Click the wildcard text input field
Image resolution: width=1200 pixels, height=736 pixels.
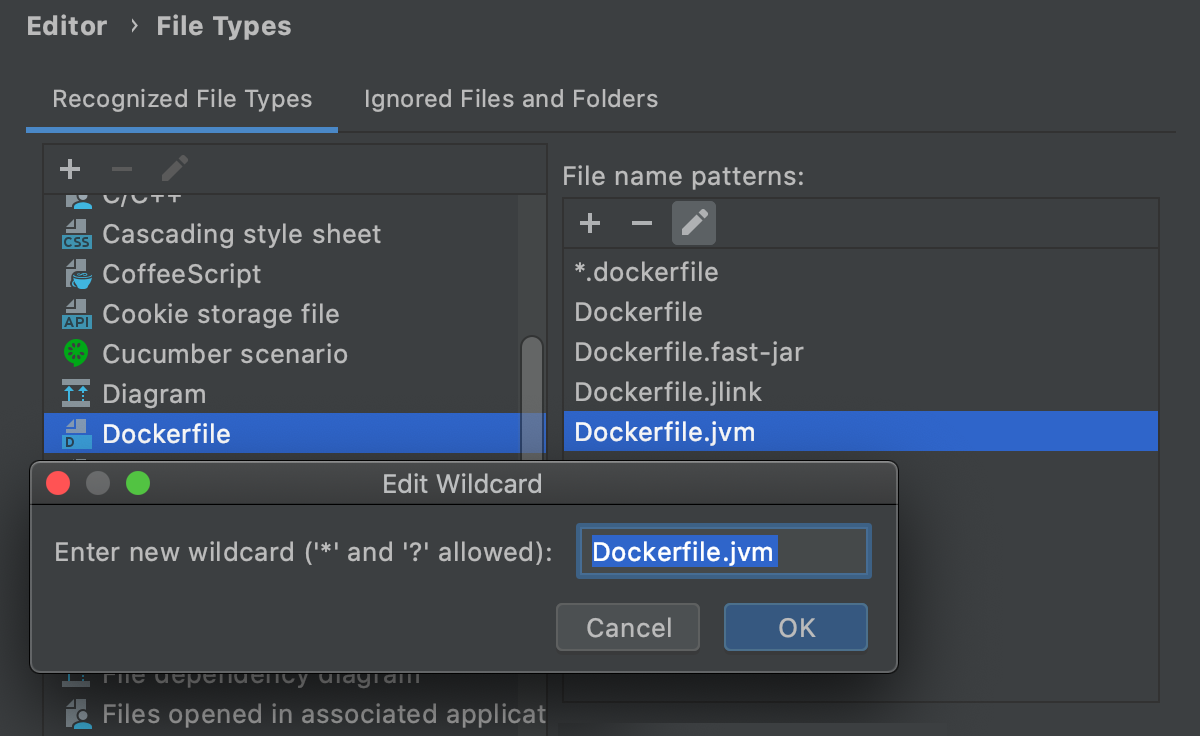(723, 552)
